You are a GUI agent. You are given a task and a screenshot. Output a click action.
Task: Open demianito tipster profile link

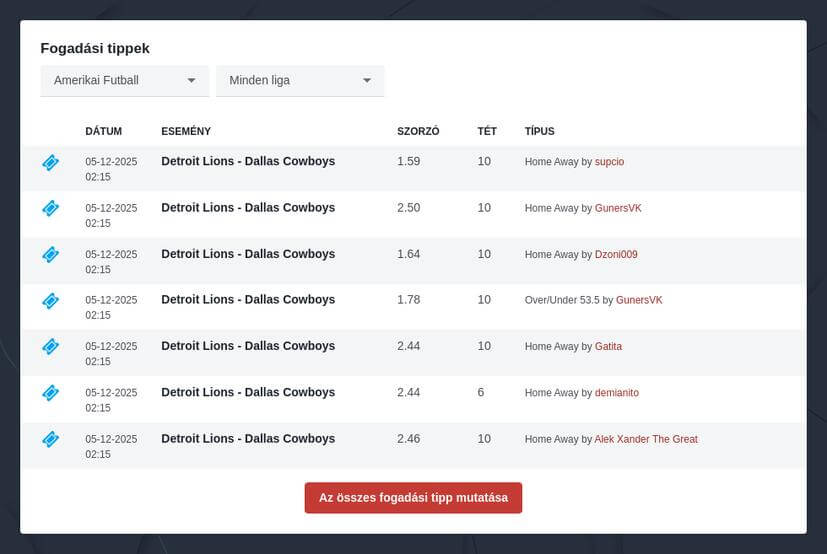click(x=616, y=393)
